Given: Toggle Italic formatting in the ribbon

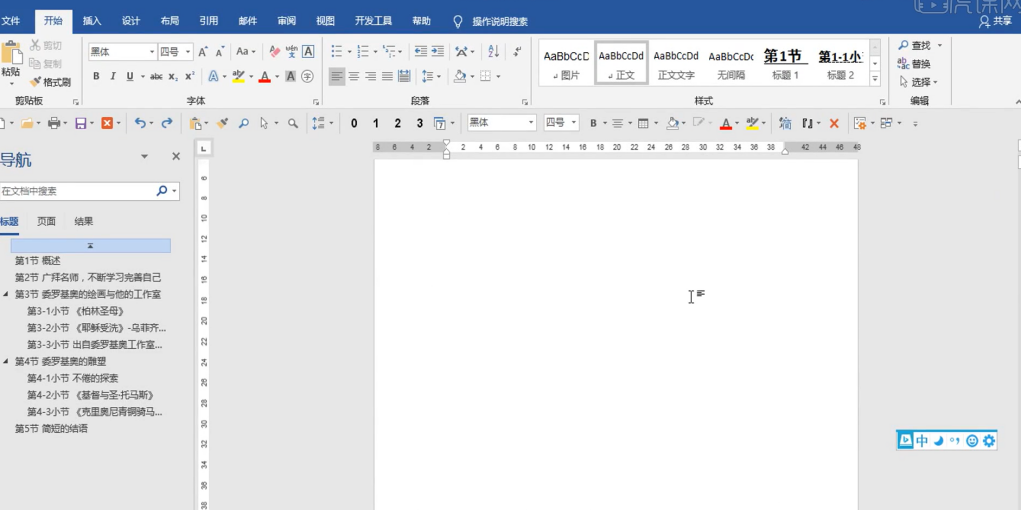Looking at the screenshot, I should (x=113, y=76).
